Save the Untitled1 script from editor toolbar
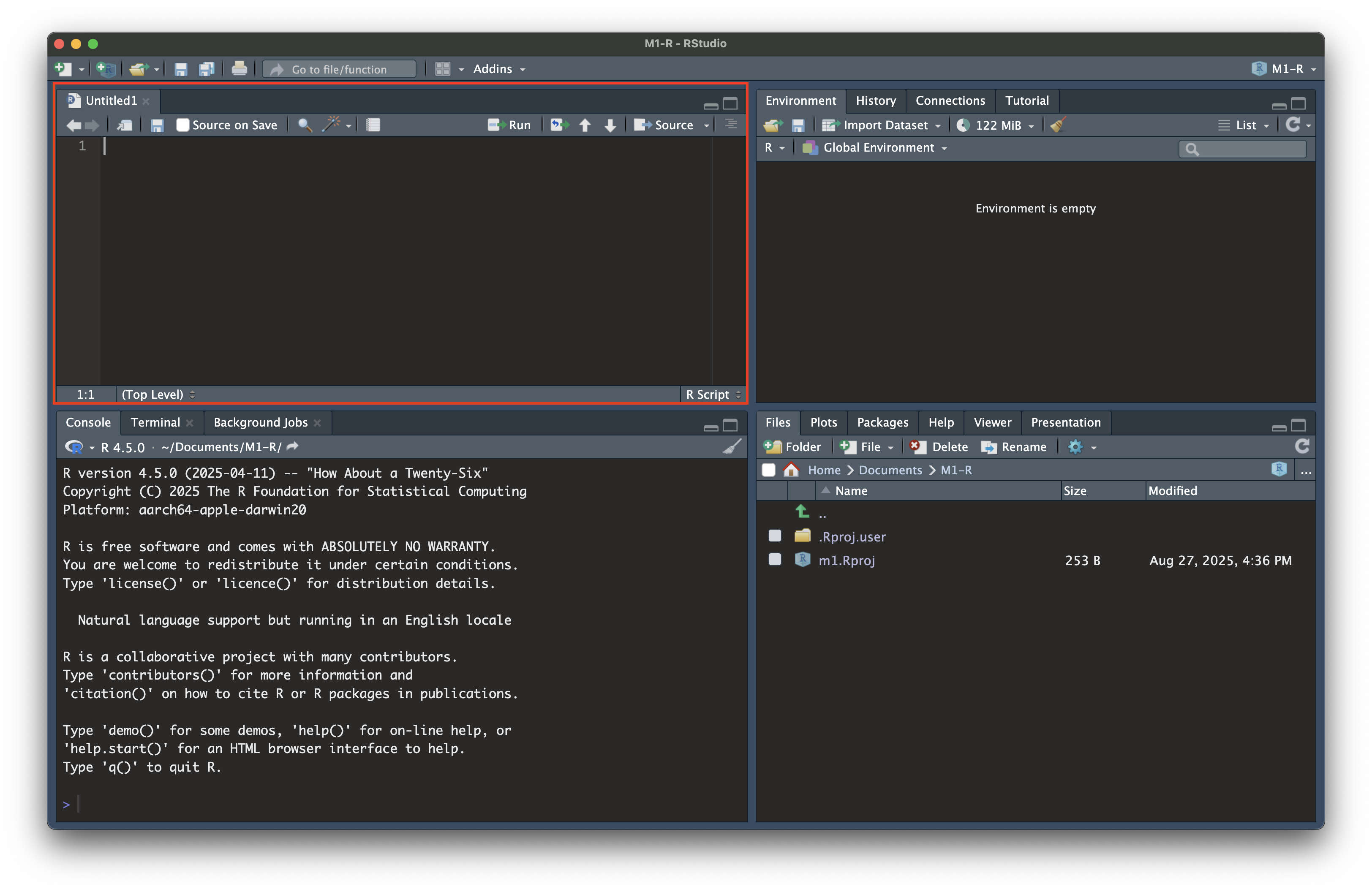 click(x=157, y=125)
